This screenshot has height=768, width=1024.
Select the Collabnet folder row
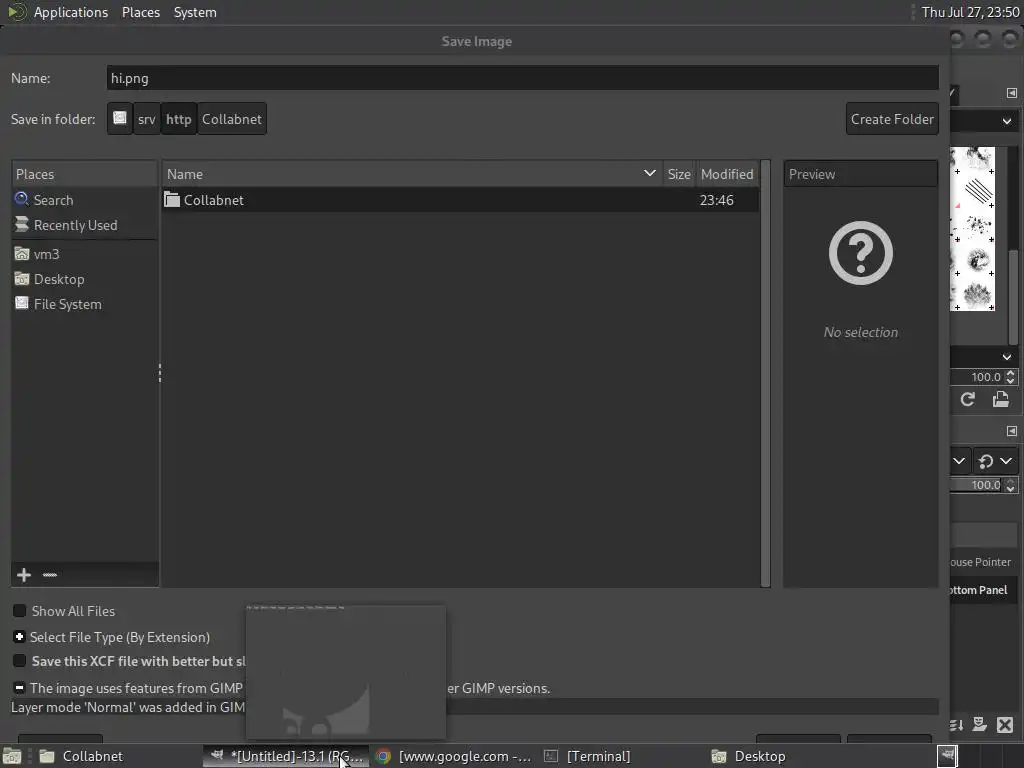tap(460, 199)
